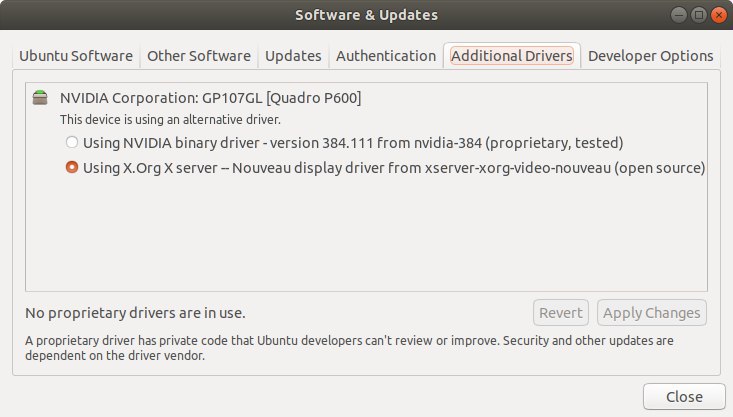Click the proprietary driver explanation paragraph

349,348
